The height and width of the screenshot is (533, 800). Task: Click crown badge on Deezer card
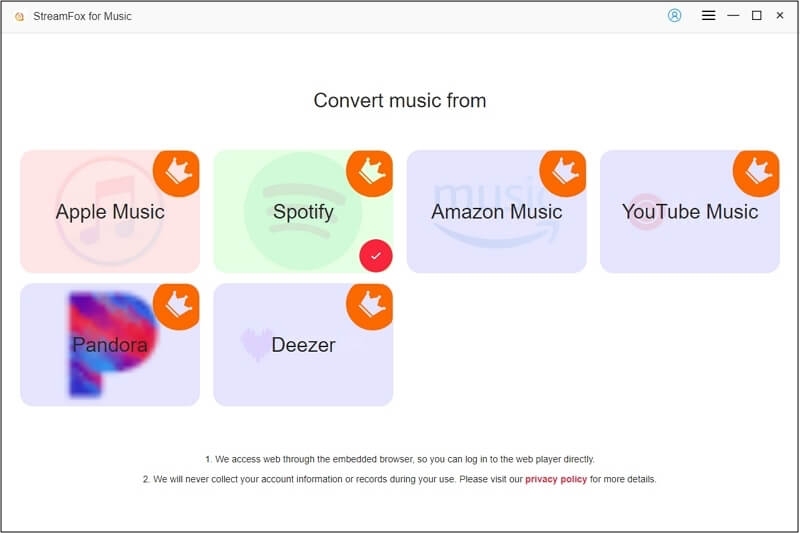click(x=371, y=305)
